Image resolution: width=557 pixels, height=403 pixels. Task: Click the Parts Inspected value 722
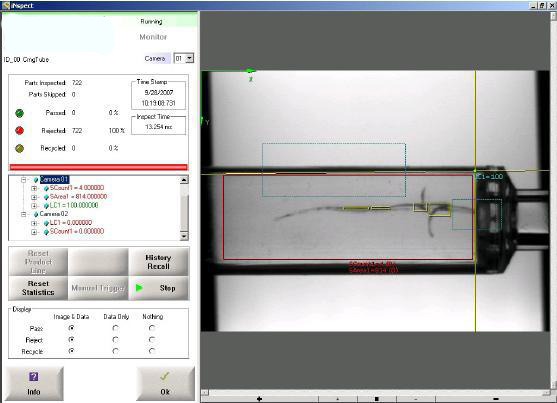point(77,83)
